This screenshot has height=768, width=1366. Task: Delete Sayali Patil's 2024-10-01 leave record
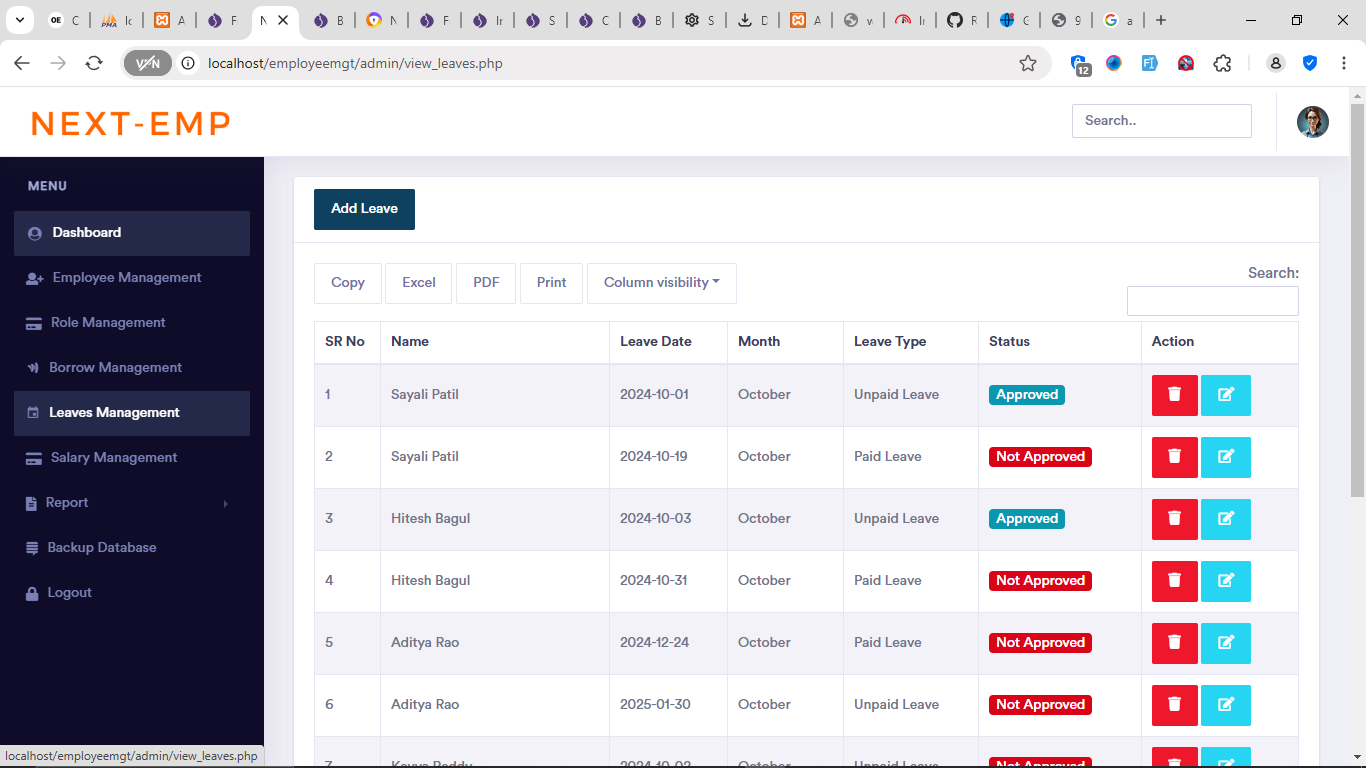tap(1174, 395)
